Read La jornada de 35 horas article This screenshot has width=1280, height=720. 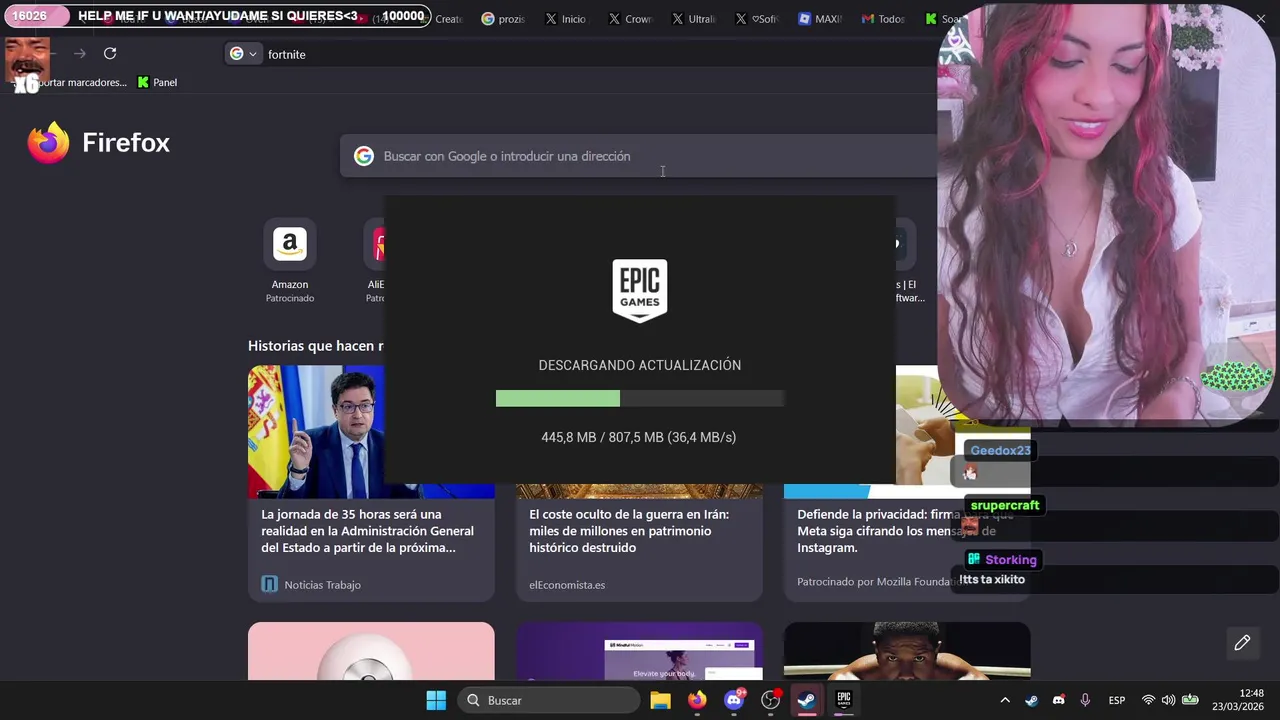pos(368,531)
